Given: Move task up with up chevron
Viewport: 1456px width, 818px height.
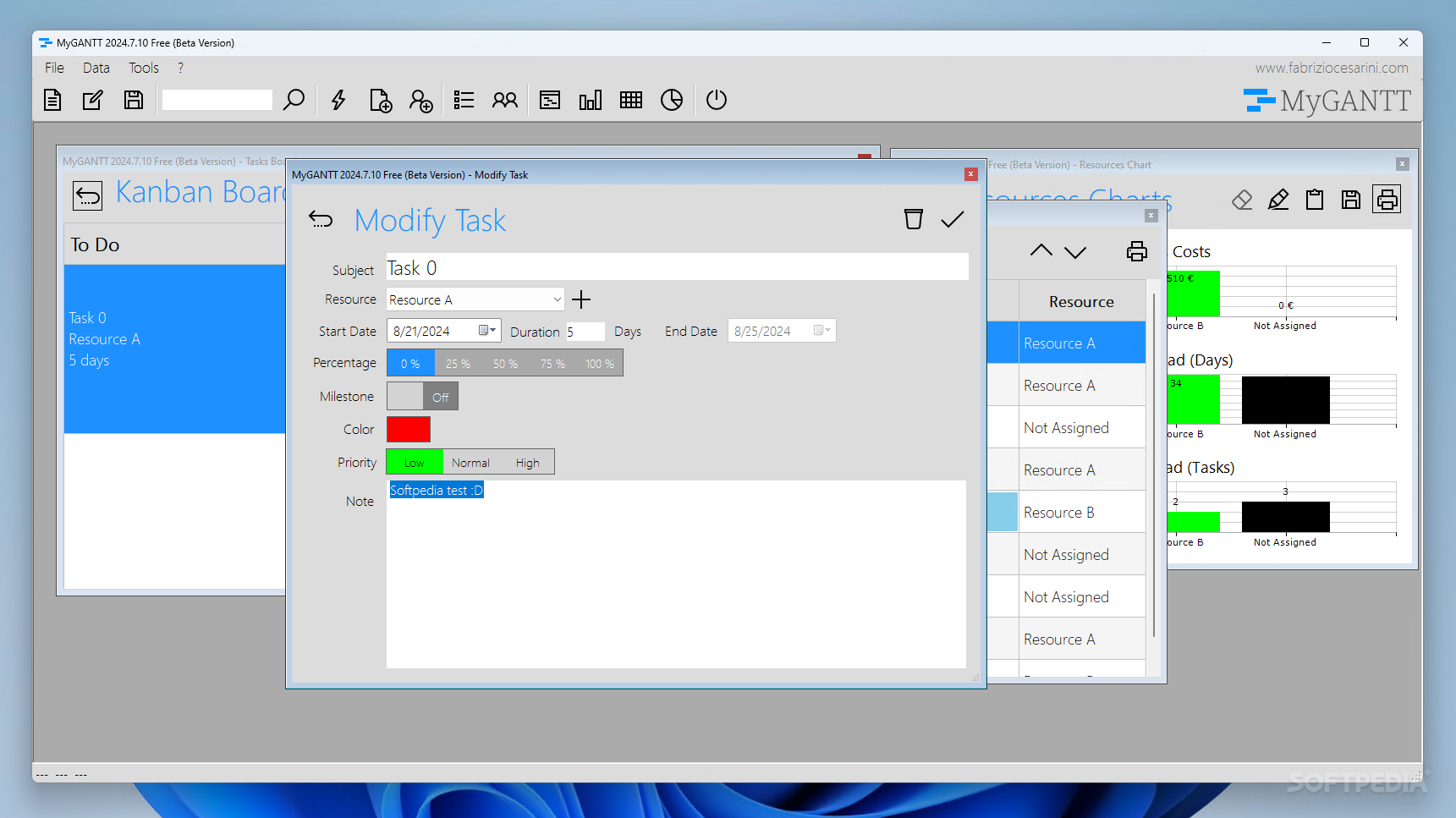Looking at the screenshot, I should (1041, 250).
